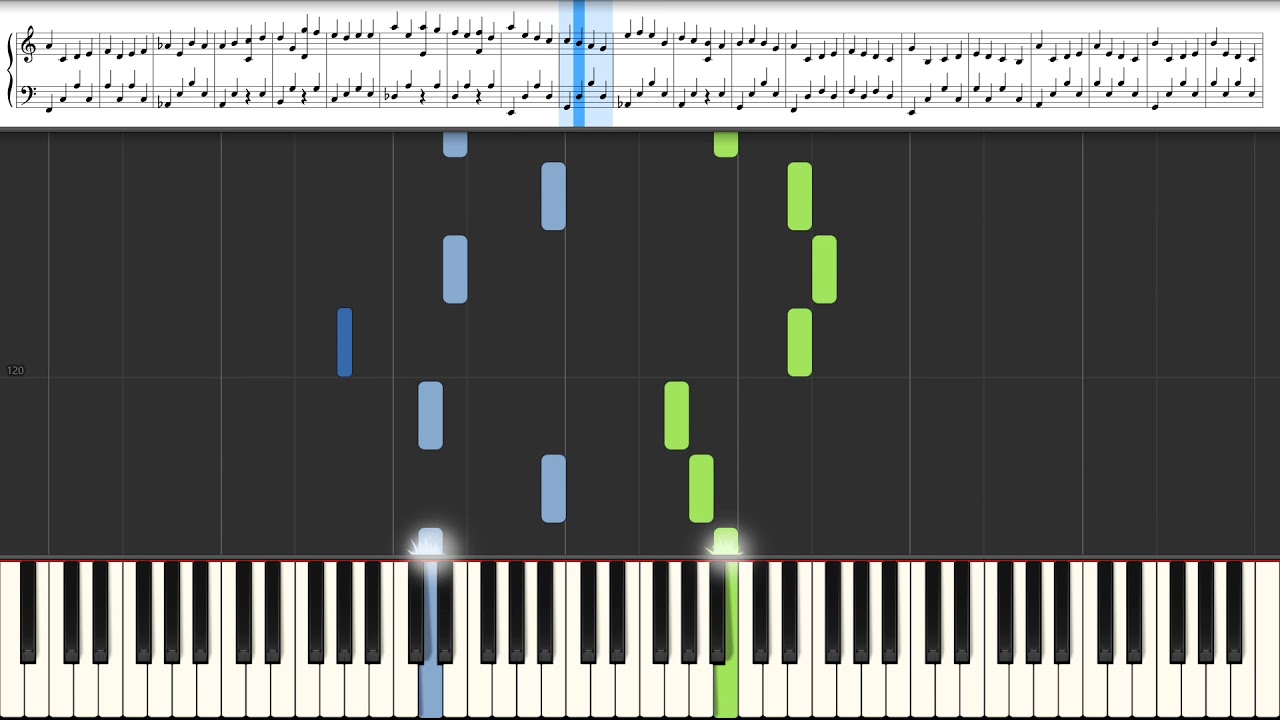
Task: Click the partially visible green note at top
Action: point(726,144)
